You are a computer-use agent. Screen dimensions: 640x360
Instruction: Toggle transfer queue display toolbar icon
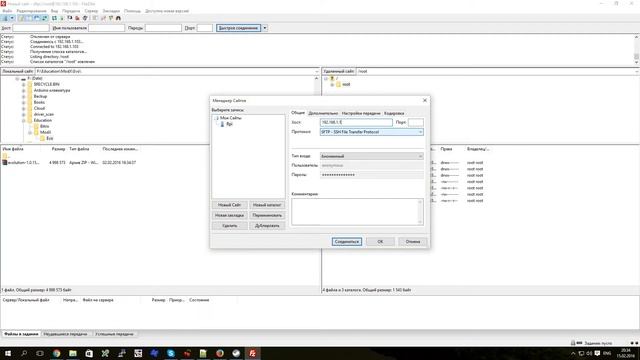click(45, 18)
